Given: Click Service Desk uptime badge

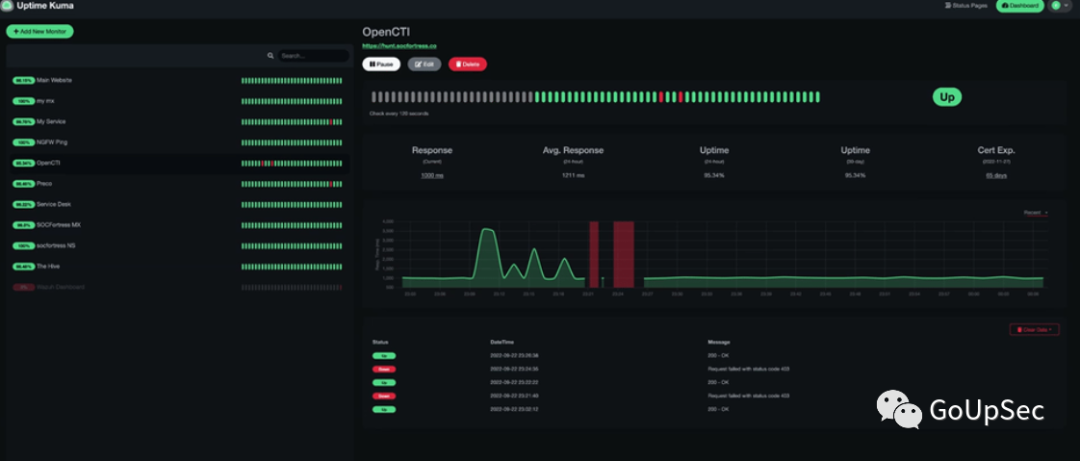Looking at the screenshot, I should [x=23, y=205].
